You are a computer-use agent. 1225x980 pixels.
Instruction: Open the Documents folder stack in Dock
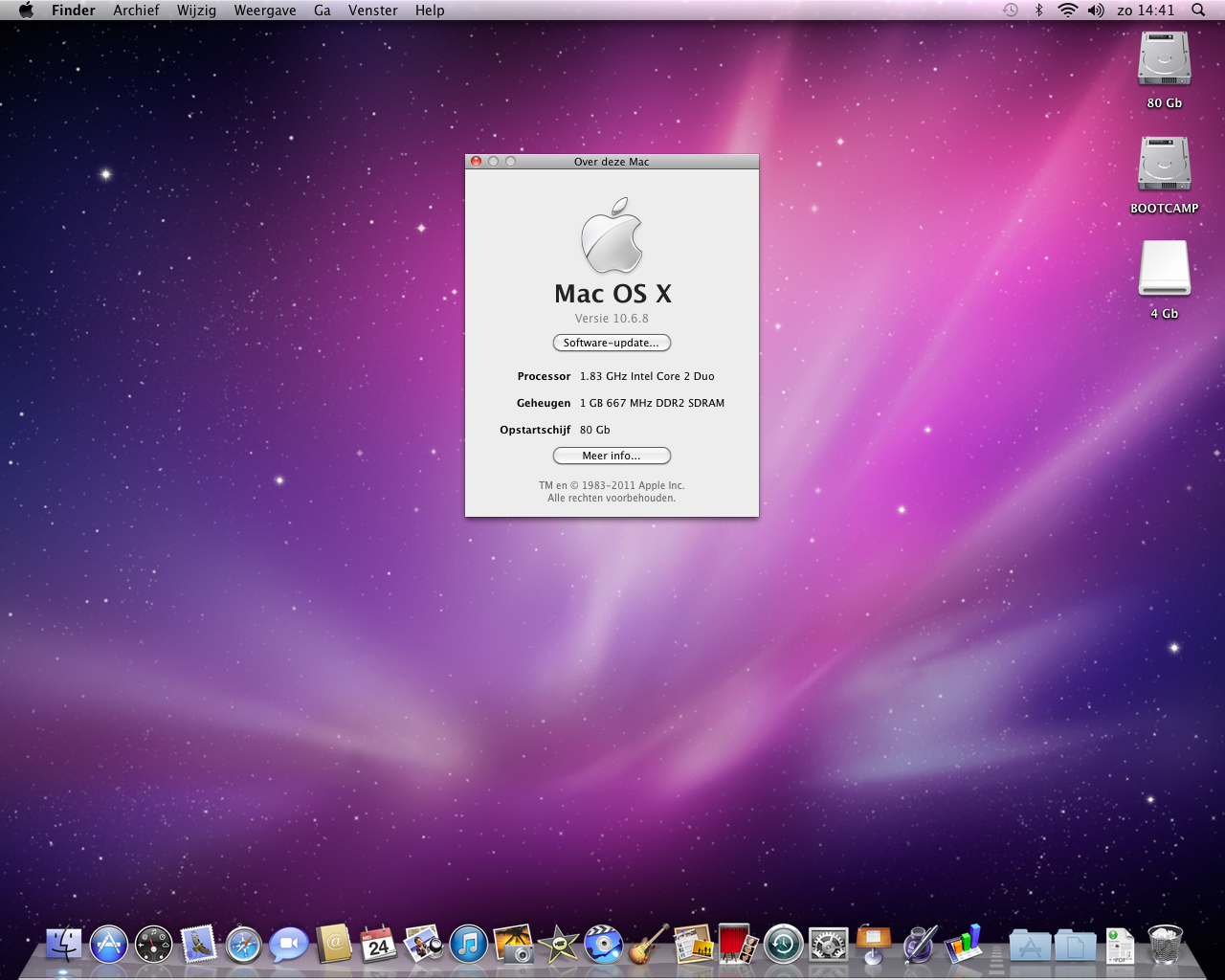coord(1075,945)
